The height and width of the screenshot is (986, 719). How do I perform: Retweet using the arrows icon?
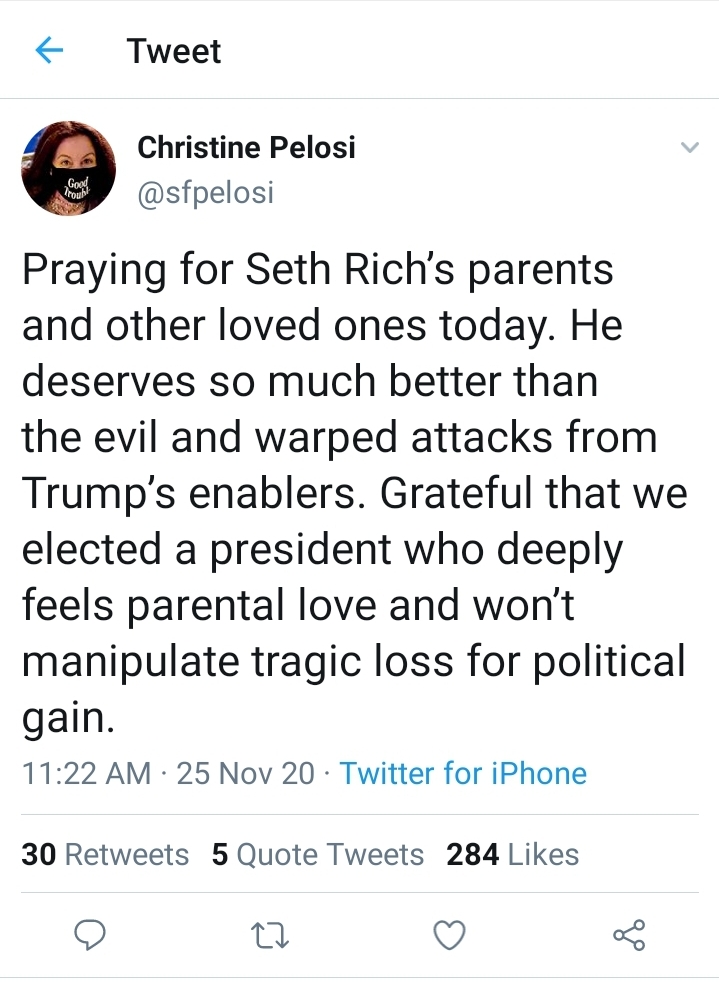coord(270,935)
